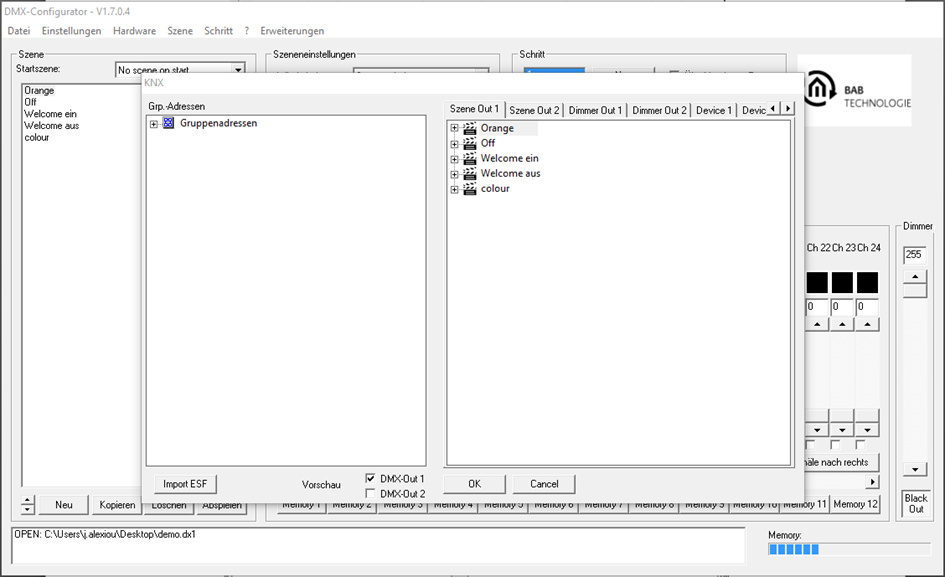The width and height of the screenshot is (945, 577).
Task: Enable the DMX-Out 2 preview checkbox
Action: (370, 493)
